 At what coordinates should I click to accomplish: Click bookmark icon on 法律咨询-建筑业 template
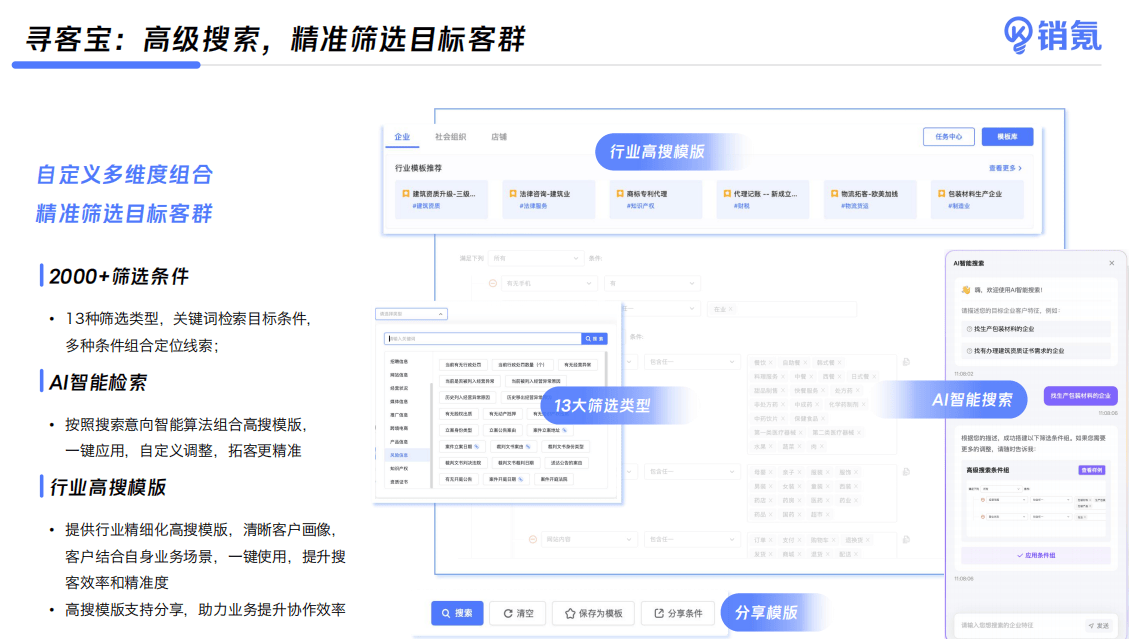[512, 194]
